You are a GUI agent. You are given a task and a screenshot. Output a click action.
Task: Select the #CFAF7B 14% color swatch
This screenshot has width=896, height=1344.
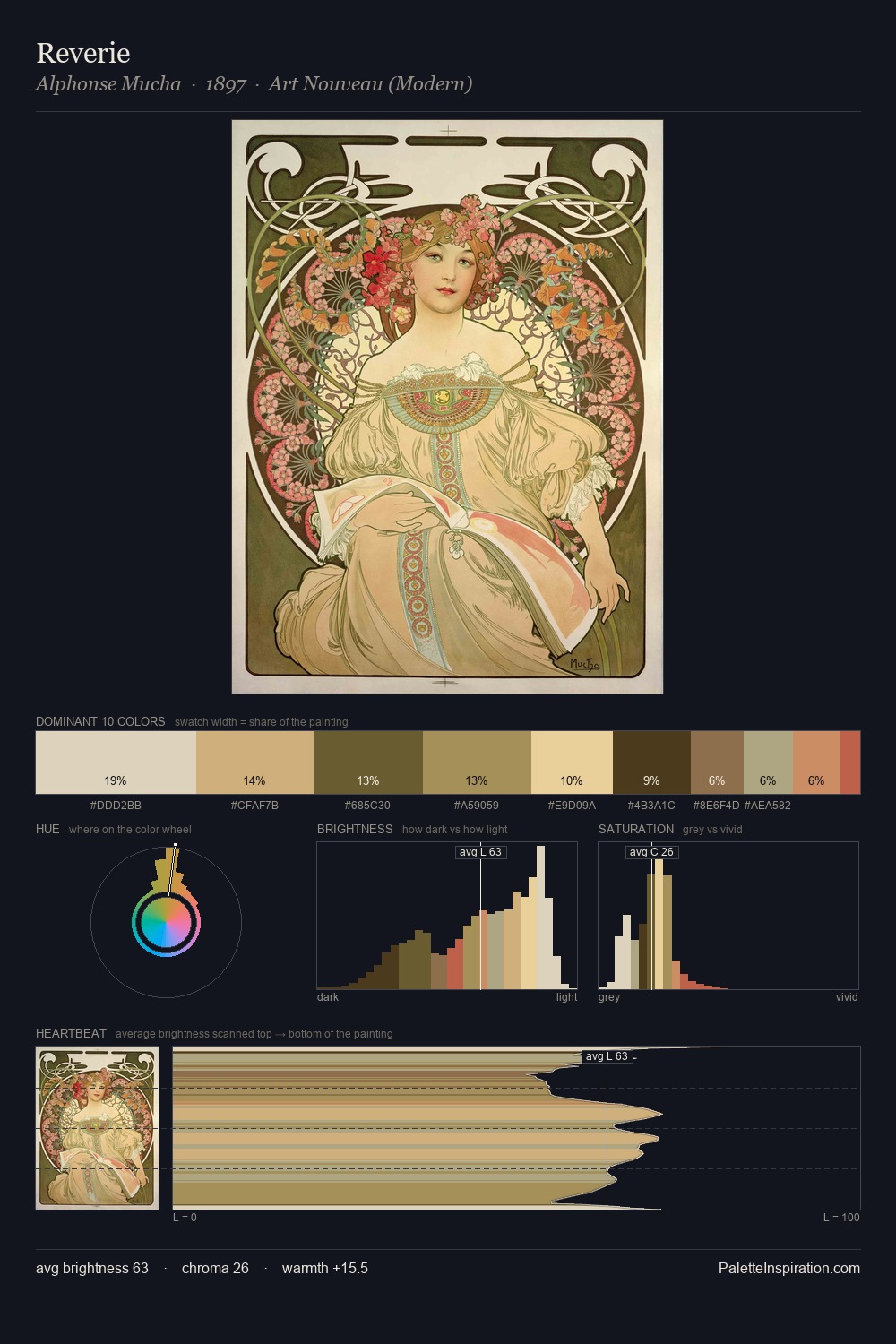[x=254, y=762]
